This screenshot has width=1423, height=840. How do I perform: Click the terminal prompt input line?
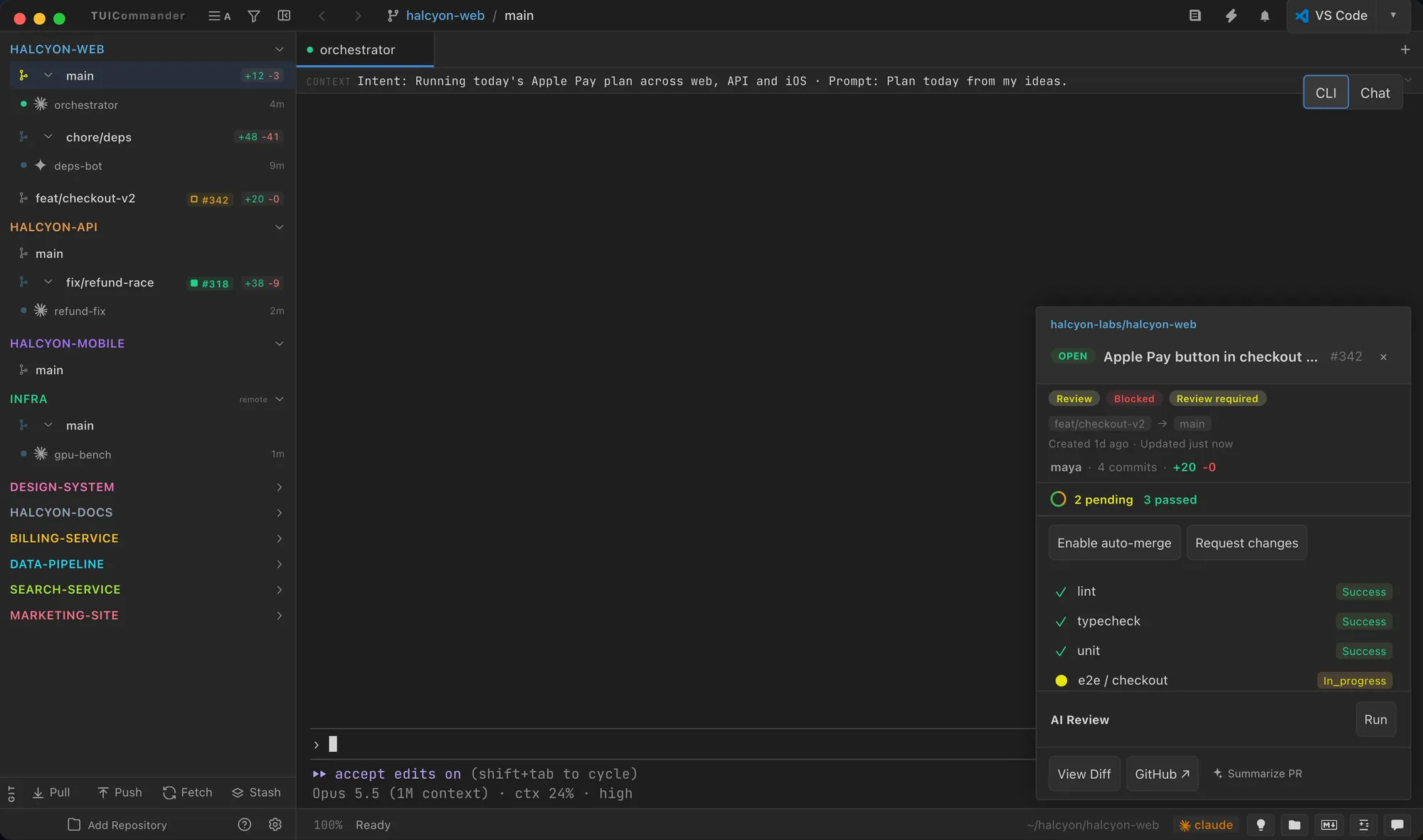pyautogui.click(x=672, y=744)
